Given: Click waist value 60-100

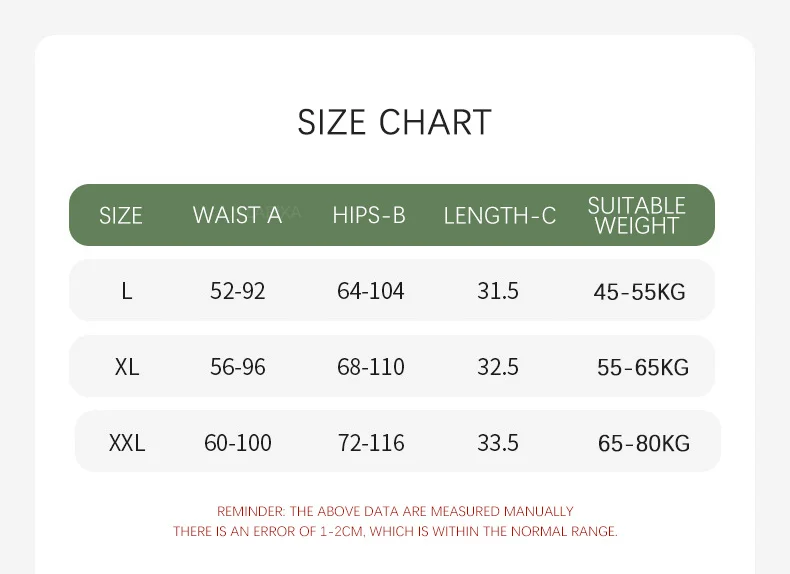Looking at the screenshot, I should (x=238, y=443).
